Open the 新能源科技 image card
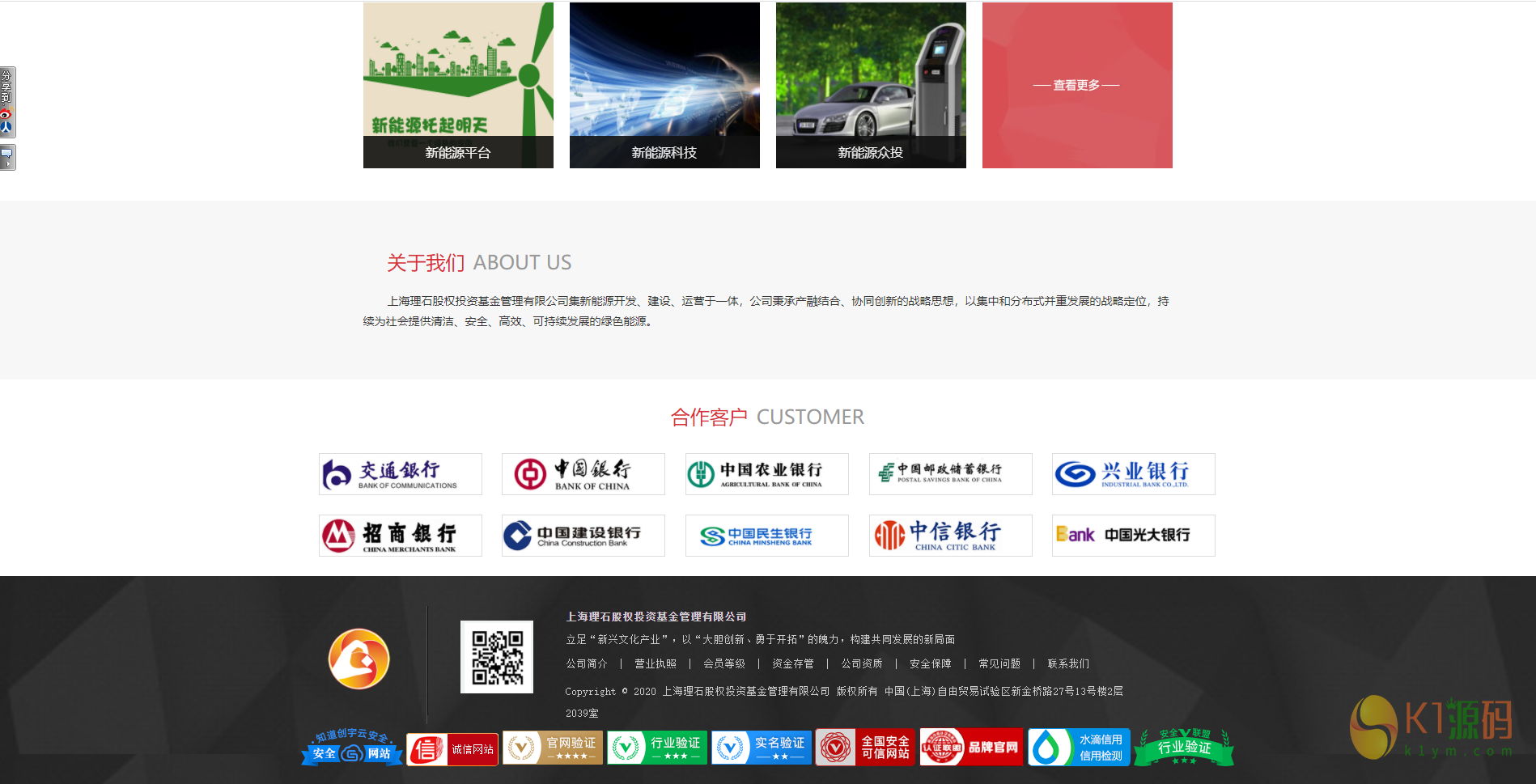Screen dimensions: 1536x784 [664, 85]
